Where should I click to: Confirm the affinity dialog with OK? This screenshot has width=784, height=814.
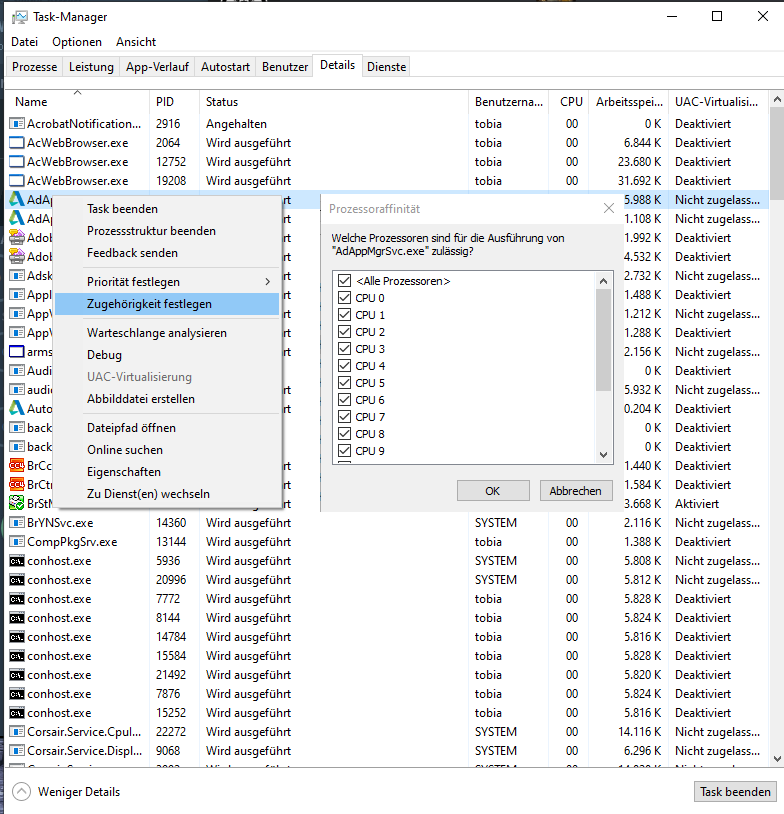click(492, 491)
